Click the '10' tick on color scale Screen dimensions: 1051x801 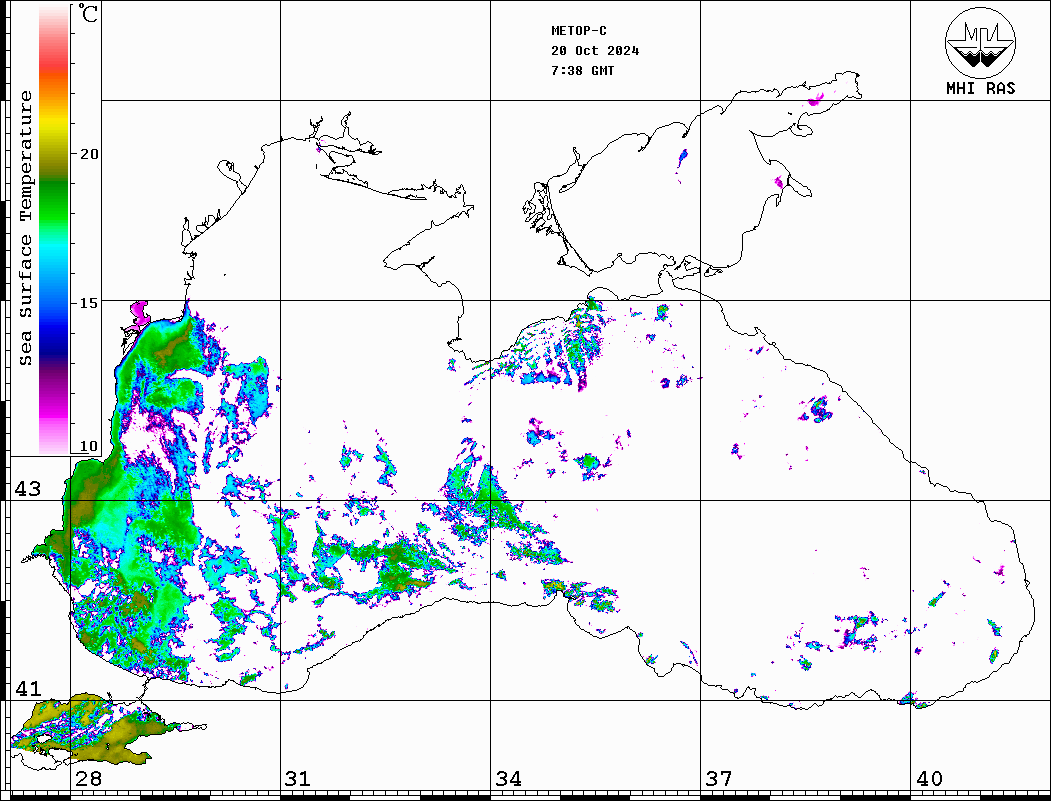coord(89,446)
